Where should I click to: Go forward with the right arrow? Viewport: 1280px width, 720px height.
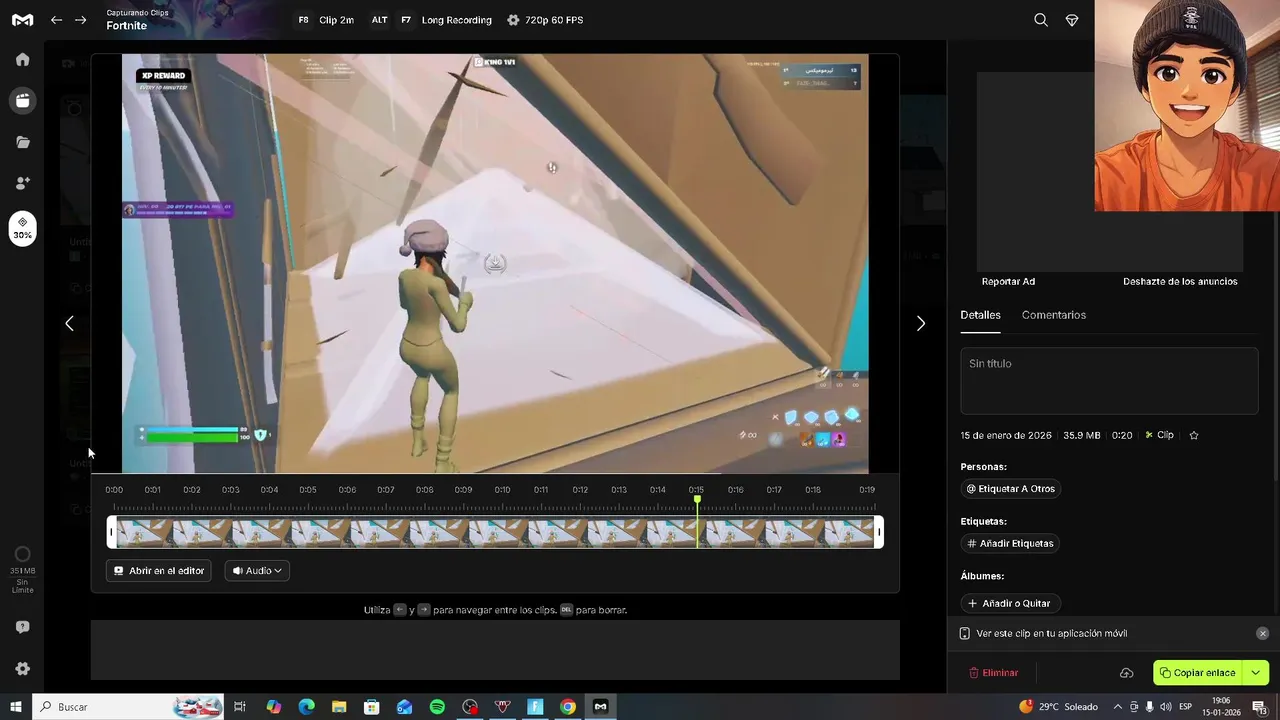pyautogui.click(x=81, y=20)
